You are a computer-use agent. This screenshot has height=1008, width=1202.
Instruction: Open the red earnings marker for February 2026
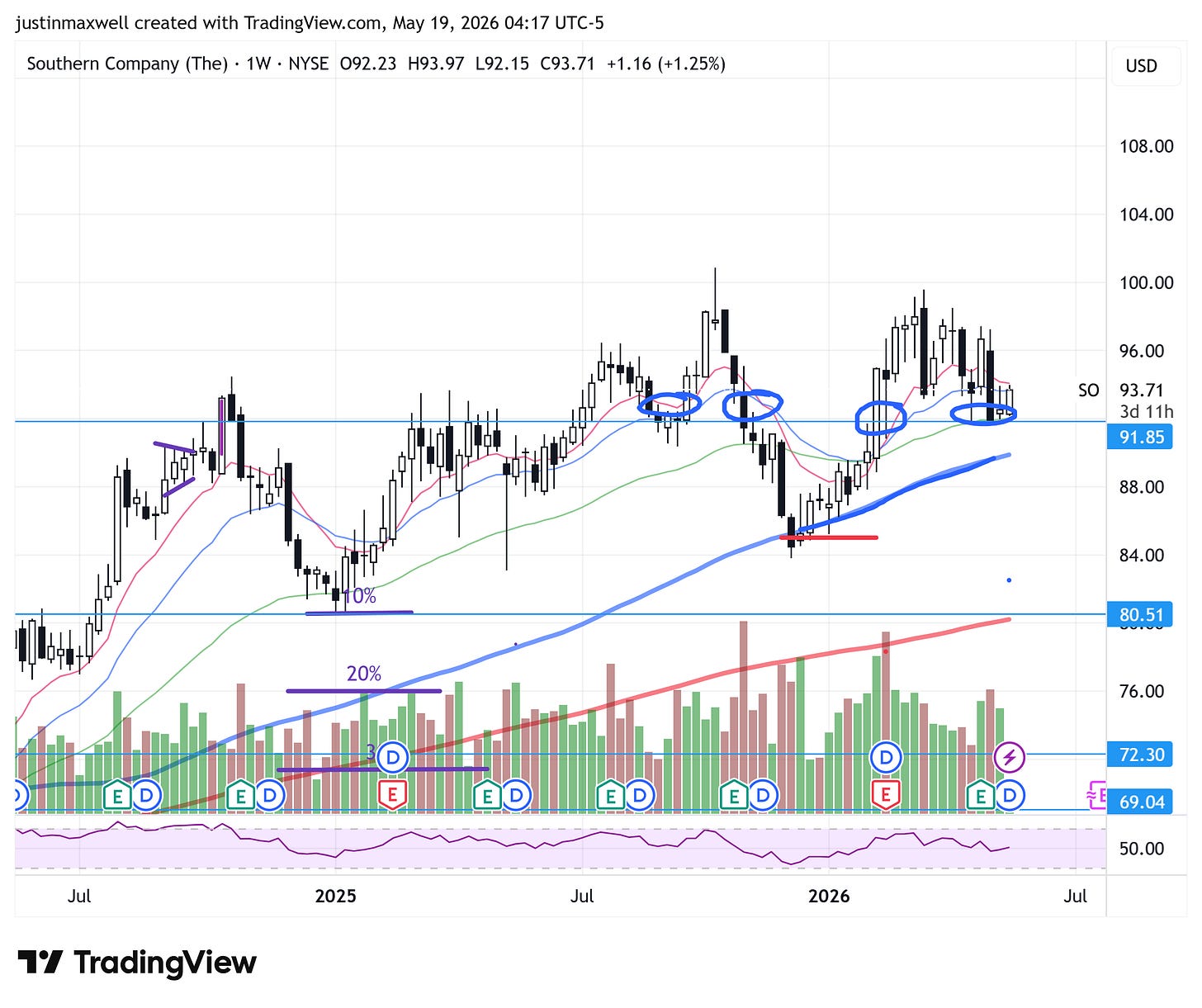point(886,796)
